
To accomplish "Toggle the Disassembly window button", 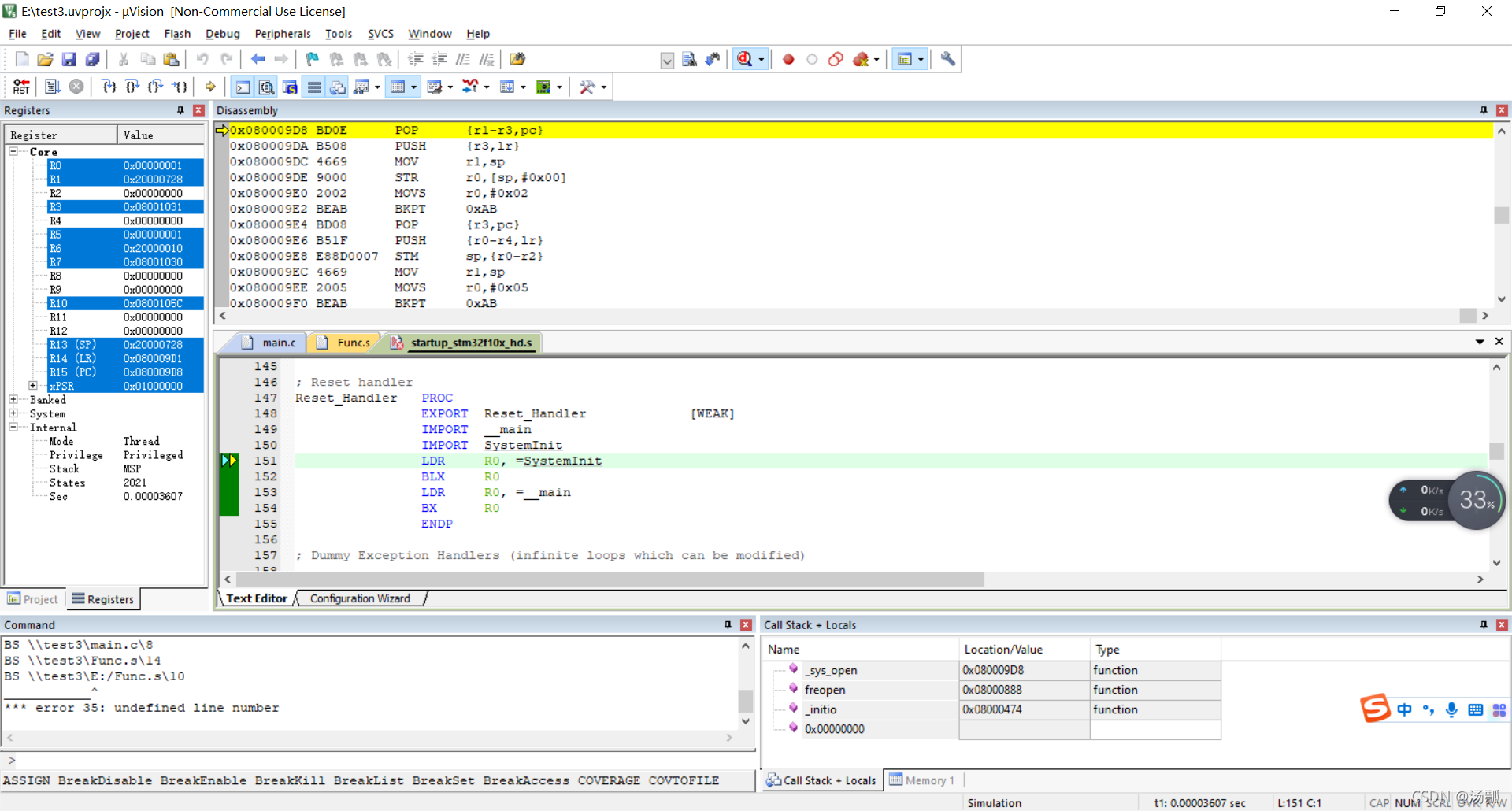I will tap(267, 87).
